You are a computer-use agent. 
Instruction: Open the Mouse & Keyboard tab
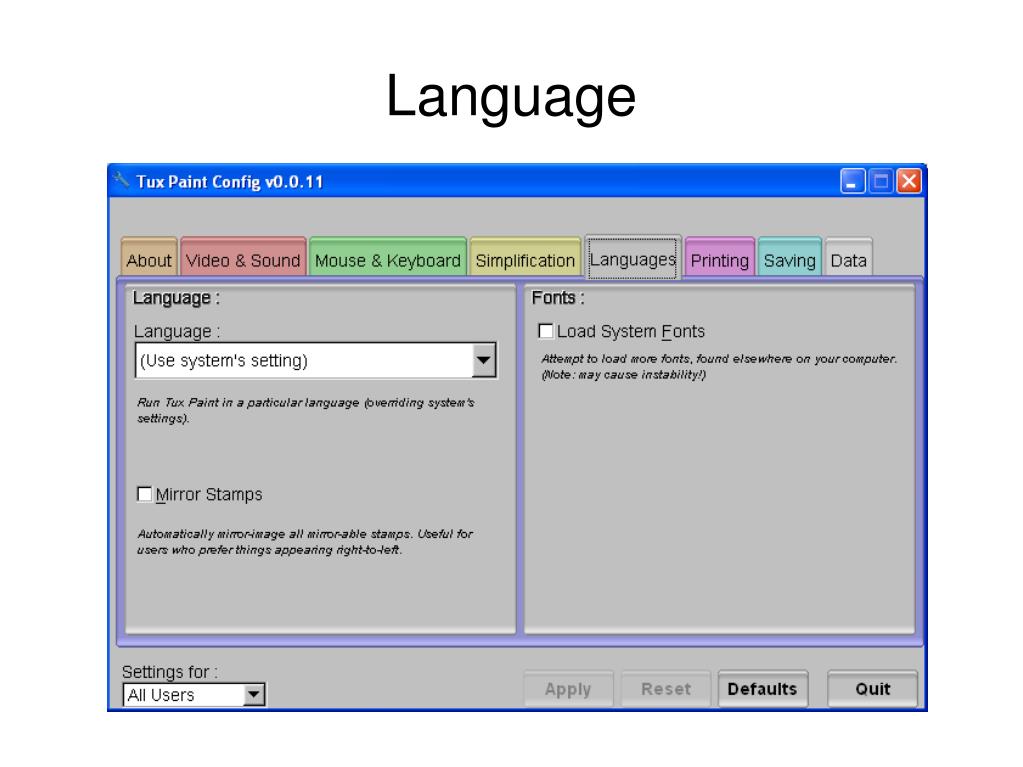pyautogui.click(x=388, y=258)
